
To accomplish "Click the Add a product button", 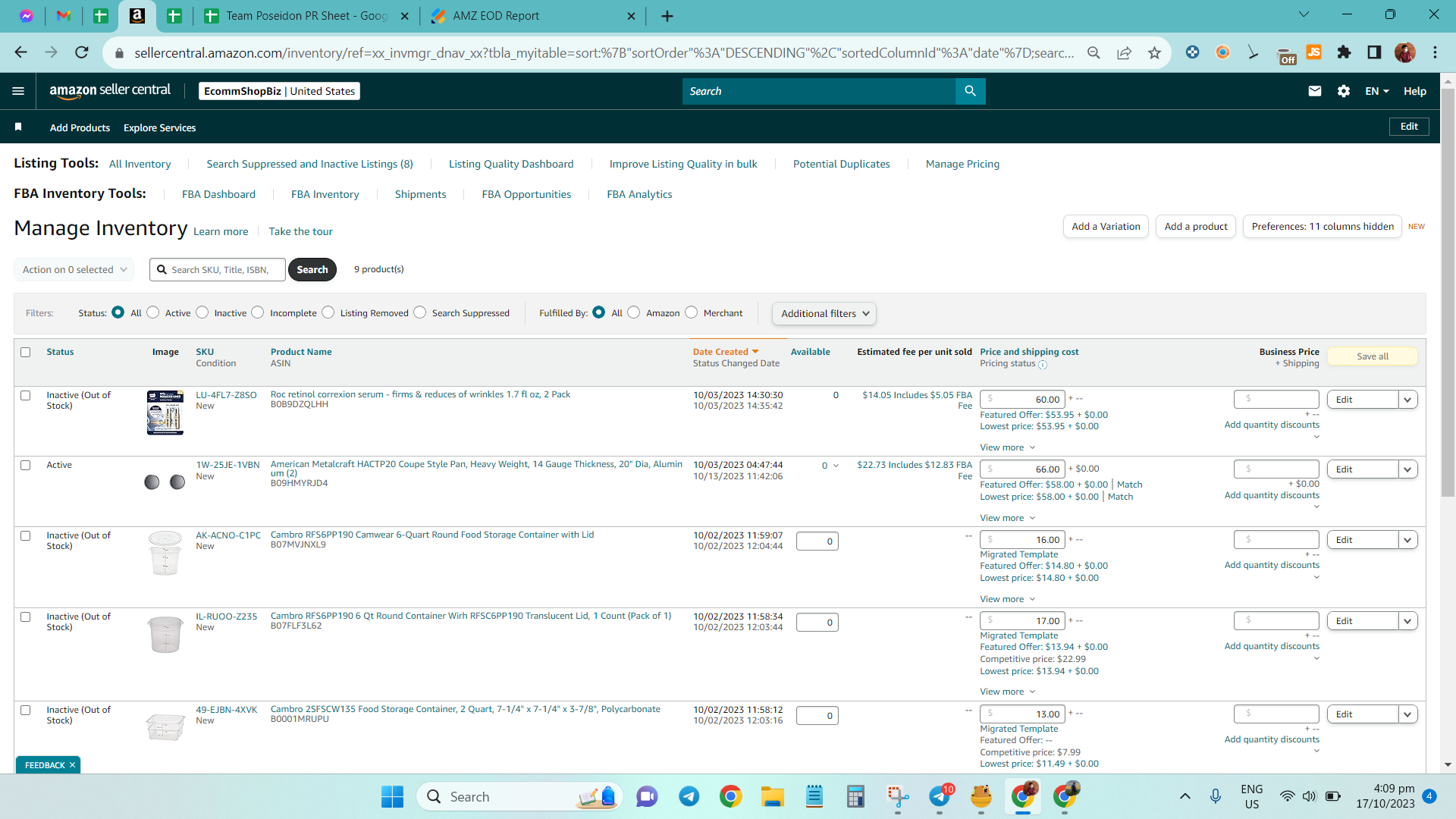I will (x=1196, y=226).
